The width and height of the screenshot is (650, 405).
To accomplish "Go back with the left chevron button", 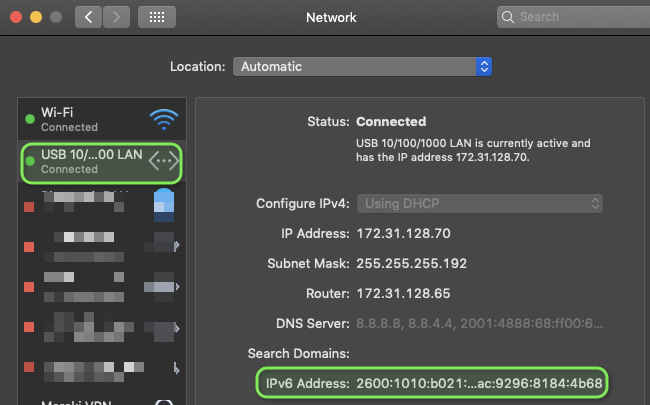I will (88, 17).
